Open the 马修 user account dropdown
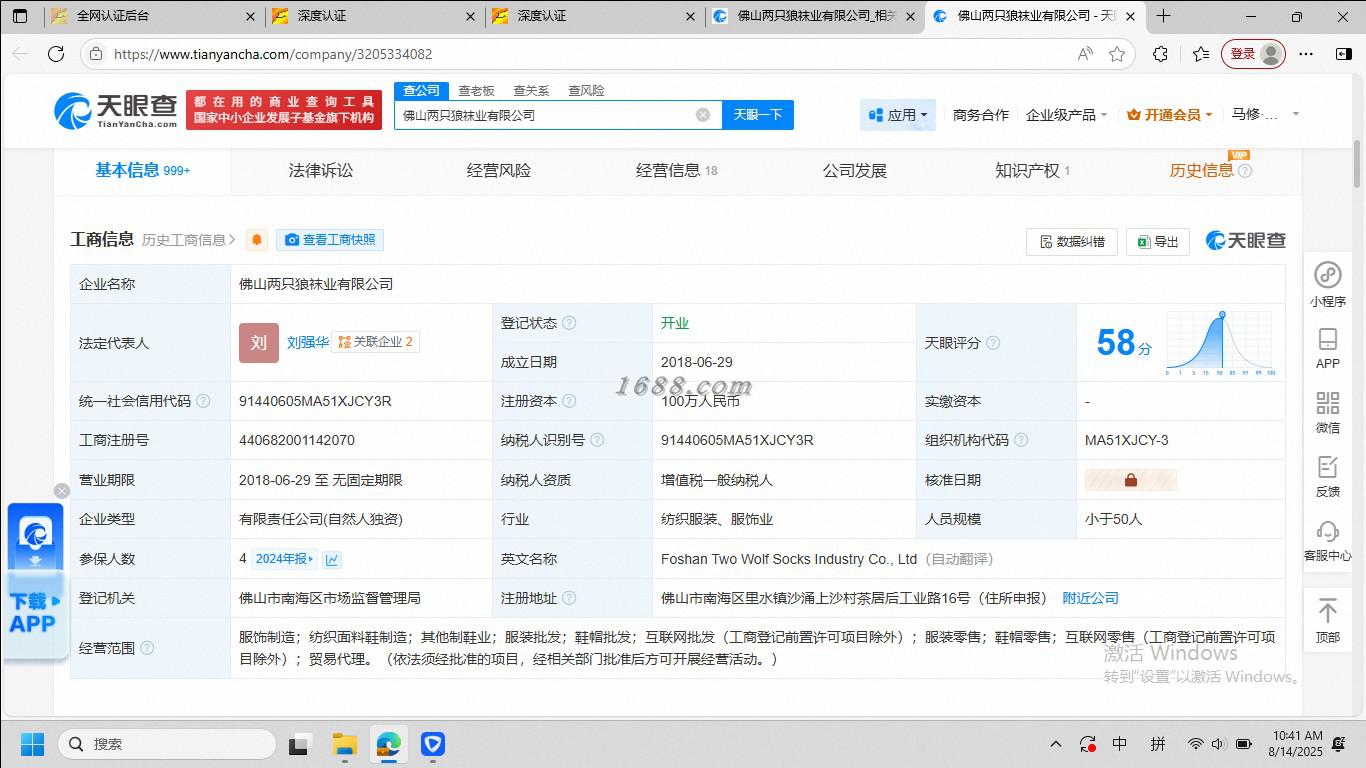Screen dimensions: 1366x768 [x=1265, y=115]
